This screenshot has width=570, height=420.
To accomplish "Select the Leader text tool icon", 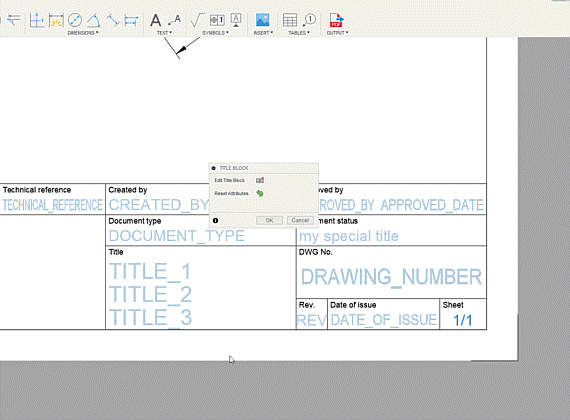I will click(174, 20).
